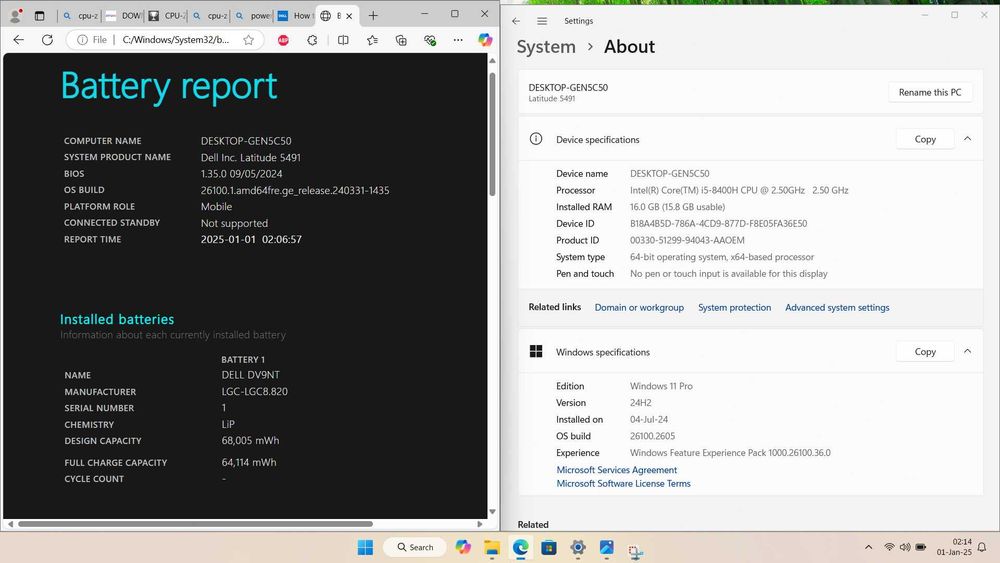Switch to the Dell How tab

point(295,15)
